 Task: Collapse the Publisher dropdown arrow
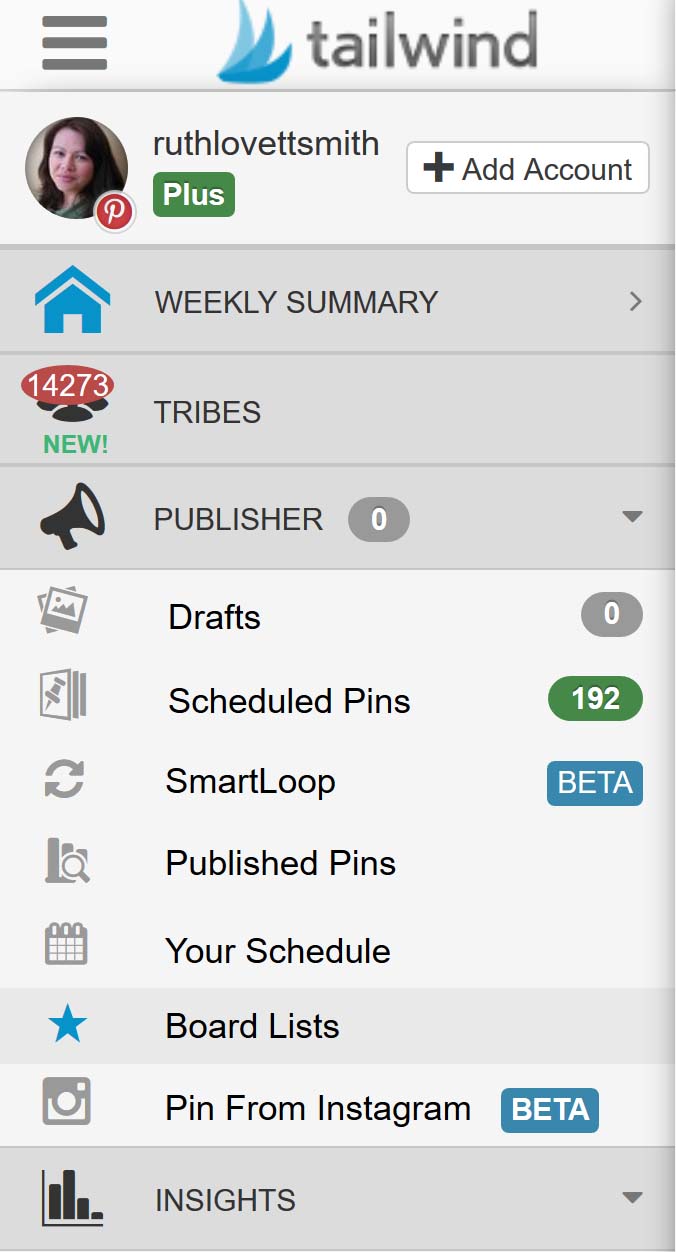point(632,517)
